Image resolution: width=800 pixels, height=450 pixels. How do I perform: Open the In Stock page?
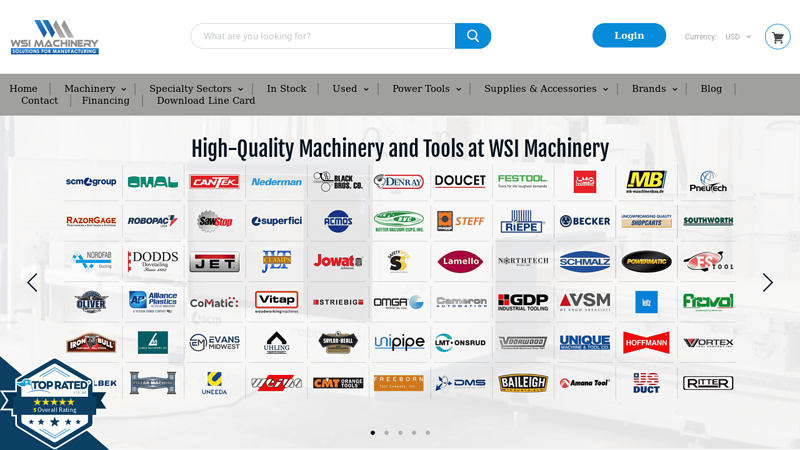(x=286, y=89)
